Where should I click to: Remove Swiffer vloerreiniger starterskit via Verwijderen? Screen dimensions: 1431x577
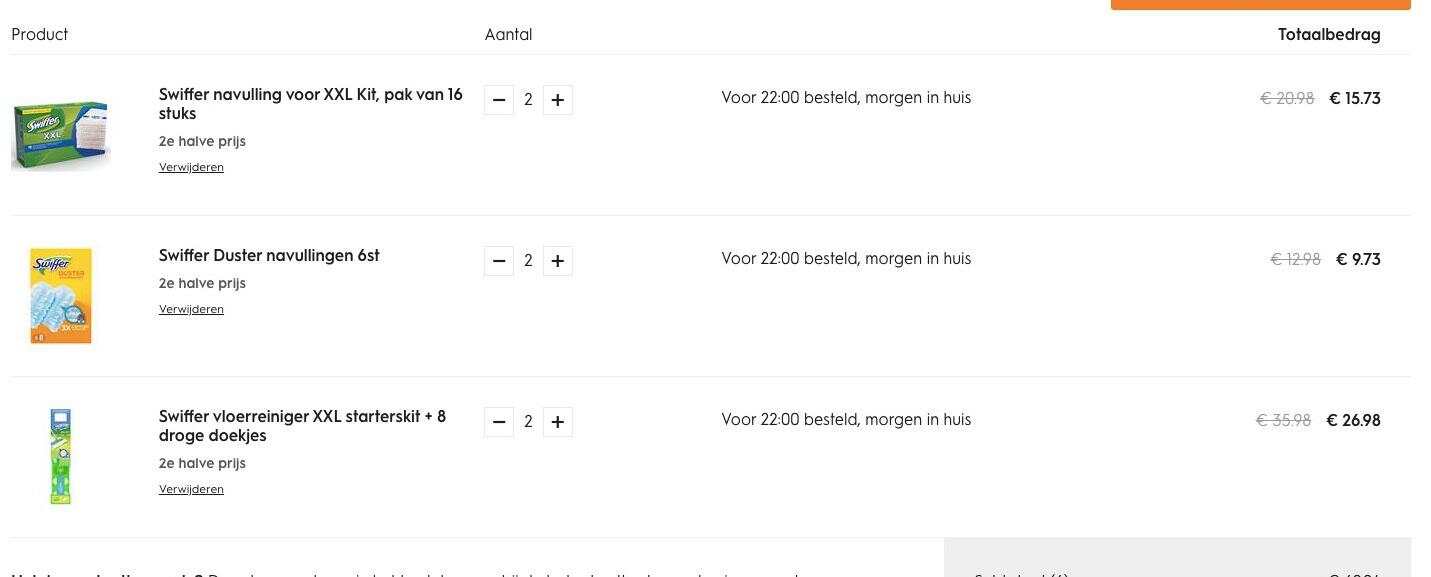coord(191,489)
